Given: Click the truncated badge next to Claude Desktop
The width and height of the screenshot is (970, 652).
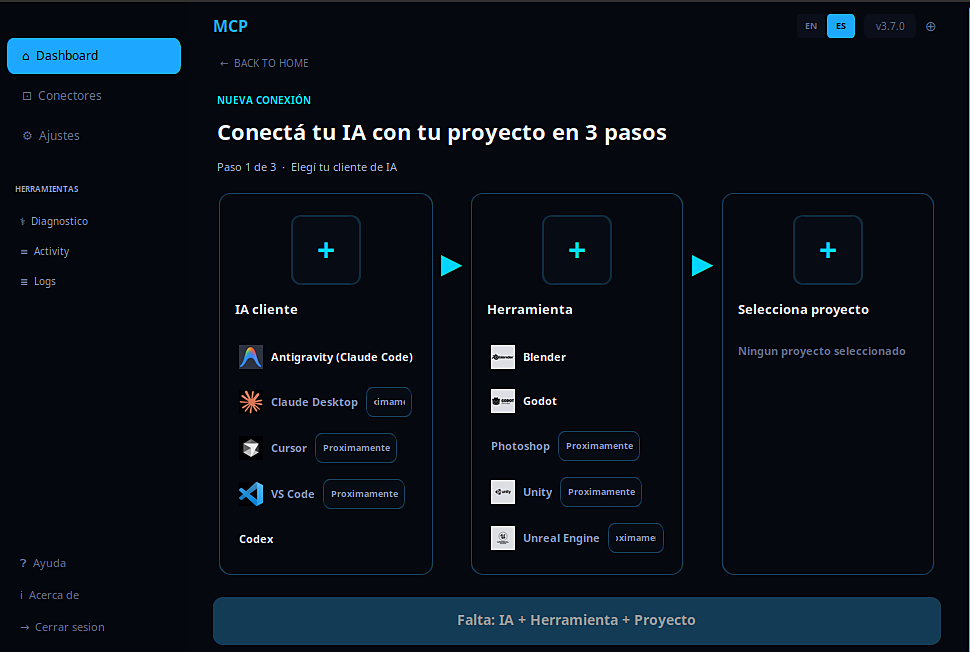Looking at the screenshot, I should coord(389,402).
